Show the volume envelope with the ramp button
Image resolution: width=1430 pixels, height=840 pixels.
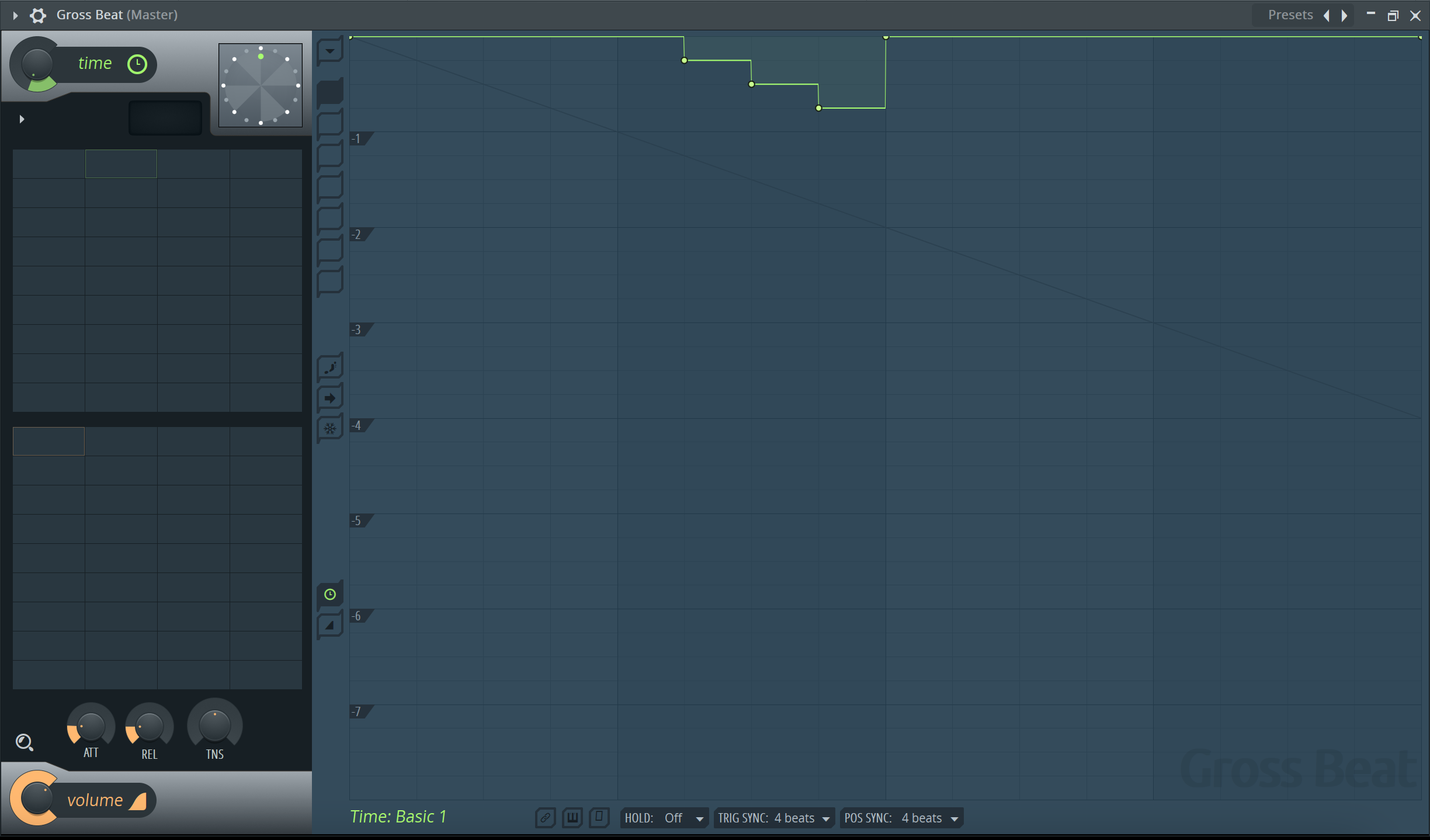330,626
